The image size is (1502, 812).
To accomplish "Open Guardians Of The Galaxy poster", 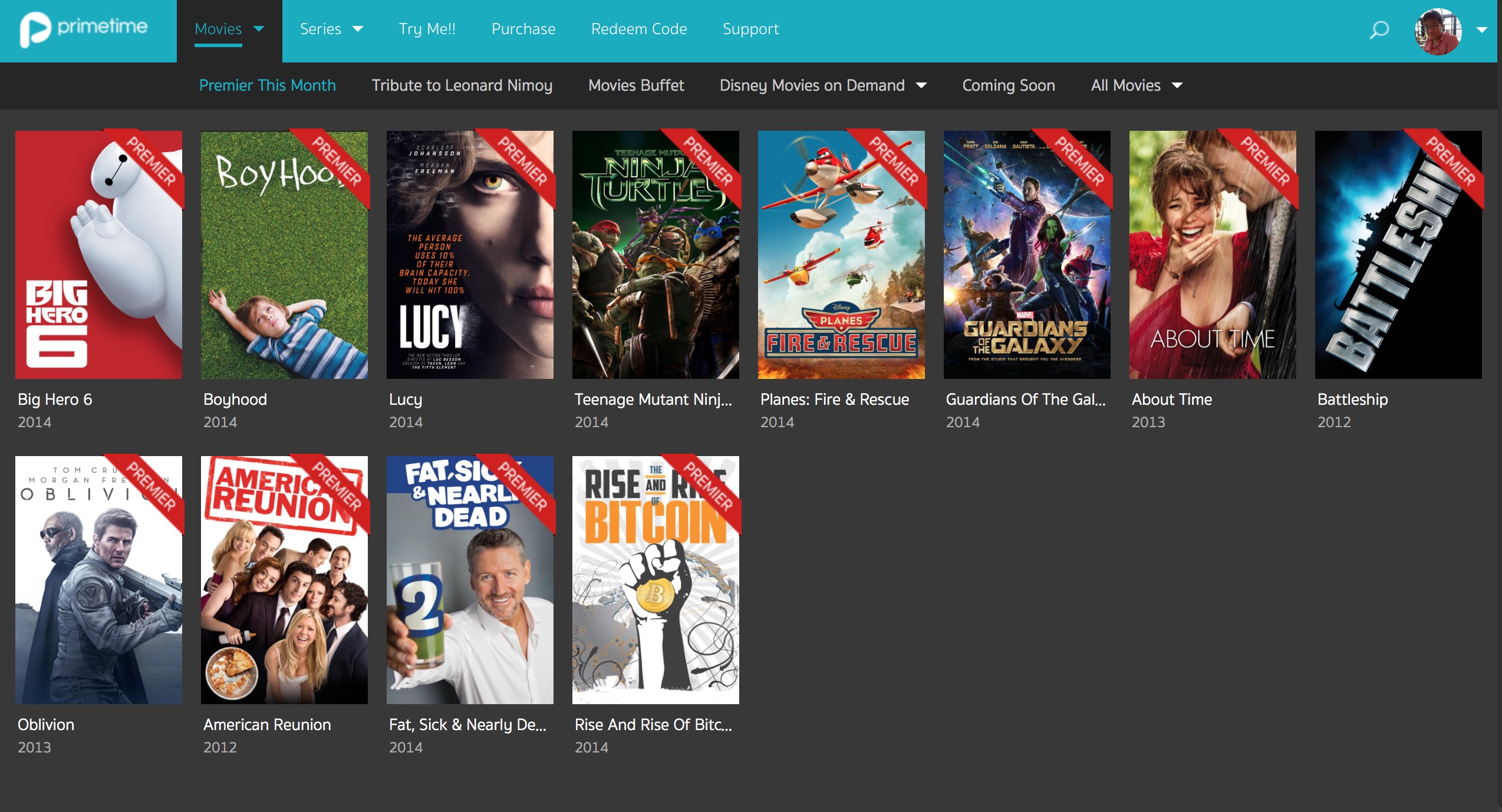I will tap(1027, 255).
